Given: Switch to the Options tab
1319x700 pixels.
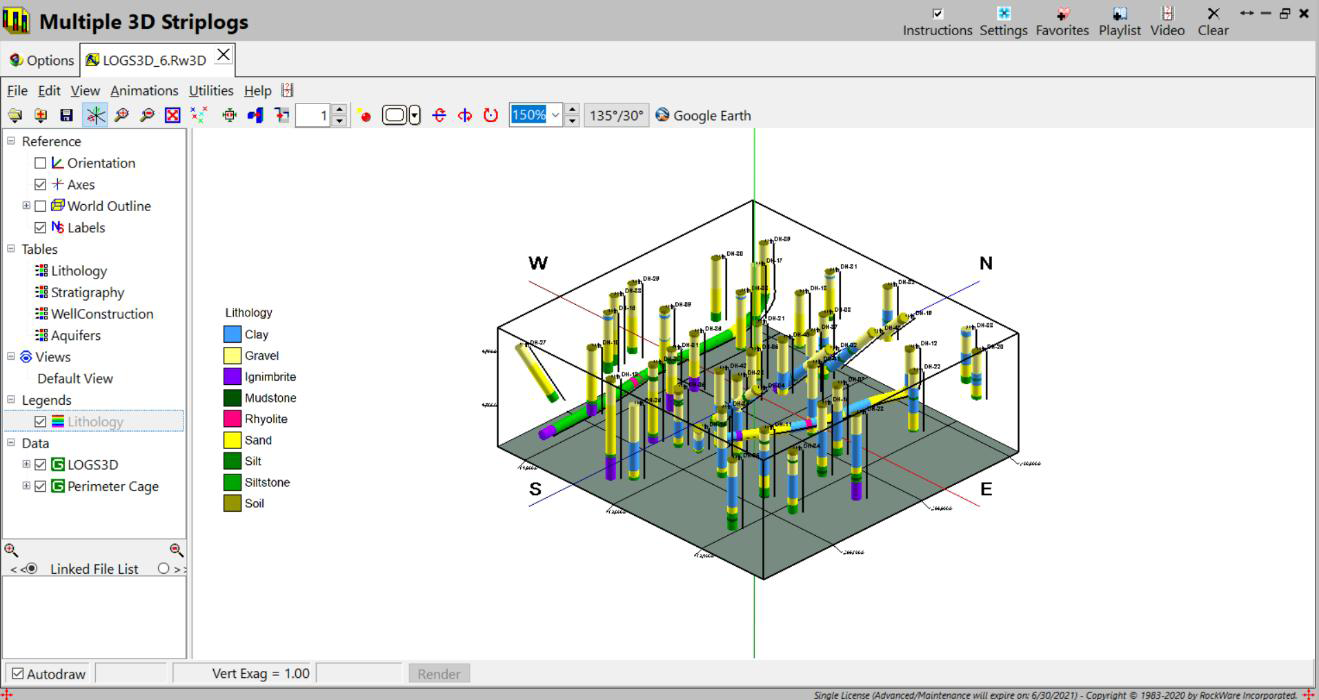Looking at the screenshot, I should coord(42,60).
